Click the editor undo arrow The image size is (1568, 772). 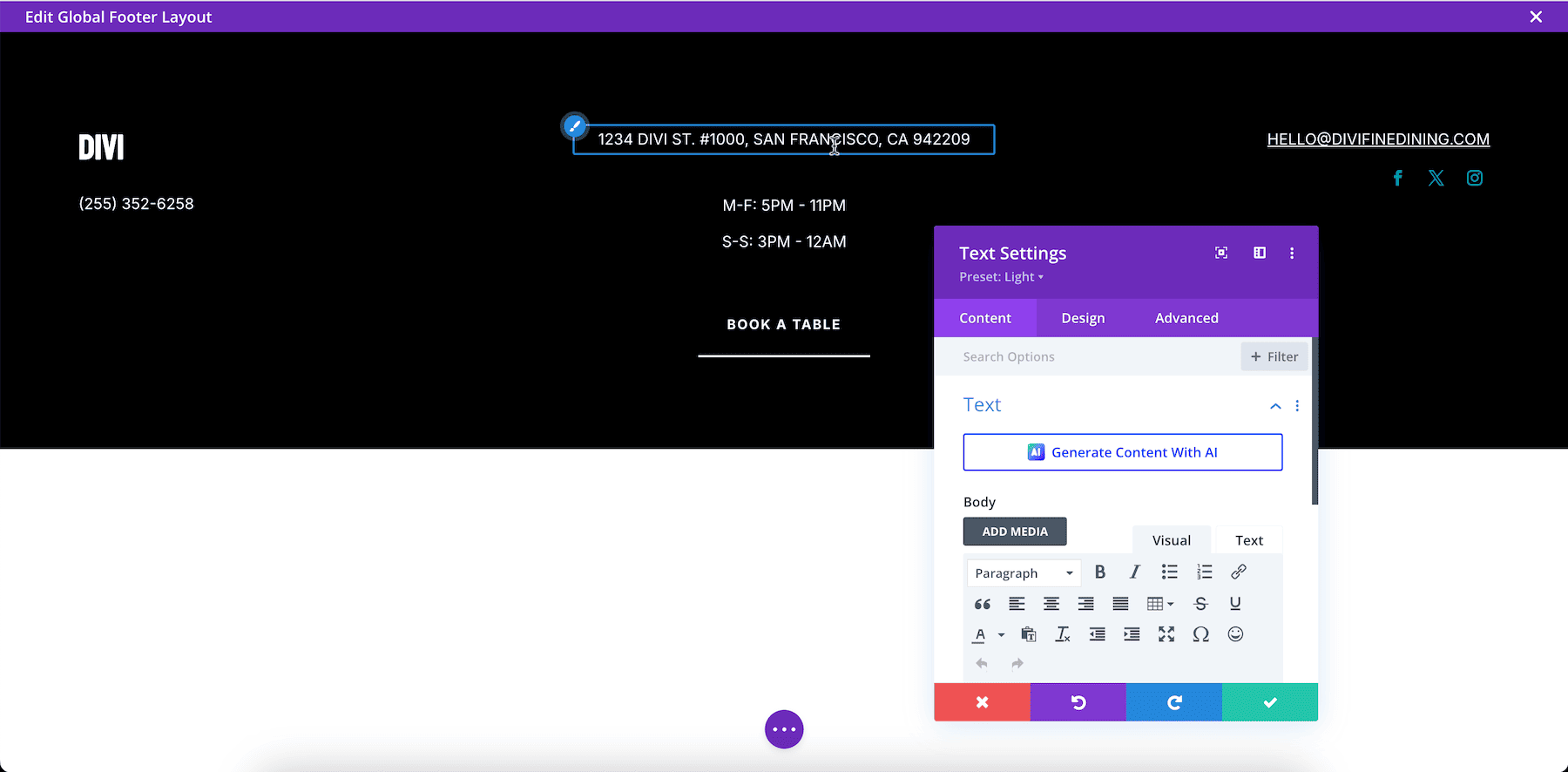click(x=982, y=664)
